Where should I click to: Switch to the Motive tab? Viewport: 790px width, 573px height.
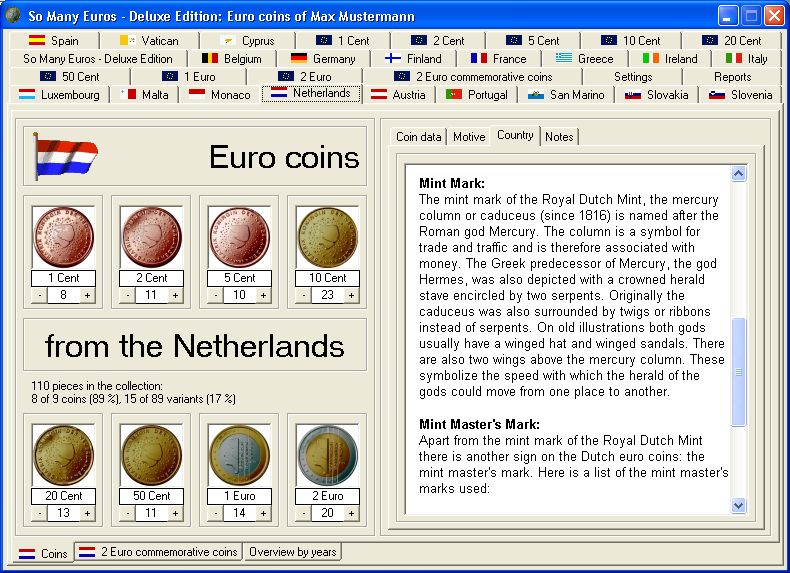pos(469,137)
